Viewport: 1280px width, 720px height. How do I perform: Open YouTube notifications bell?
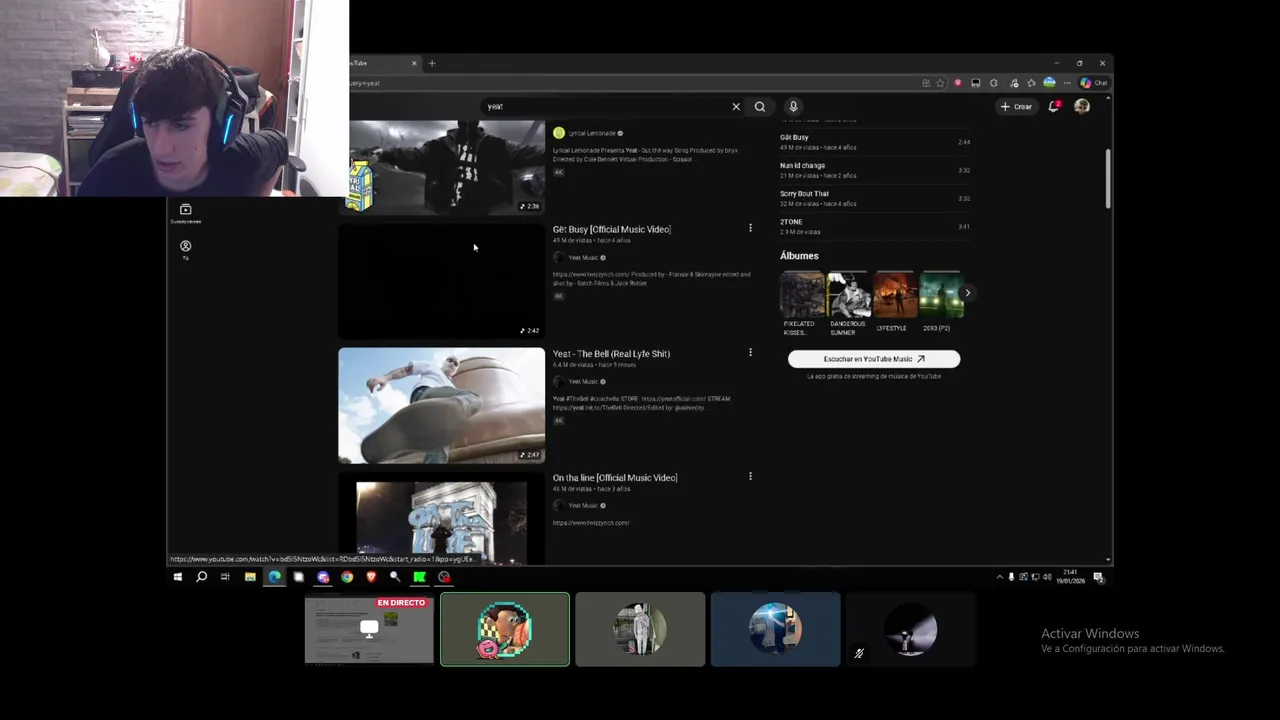[x=1054, y=106]
